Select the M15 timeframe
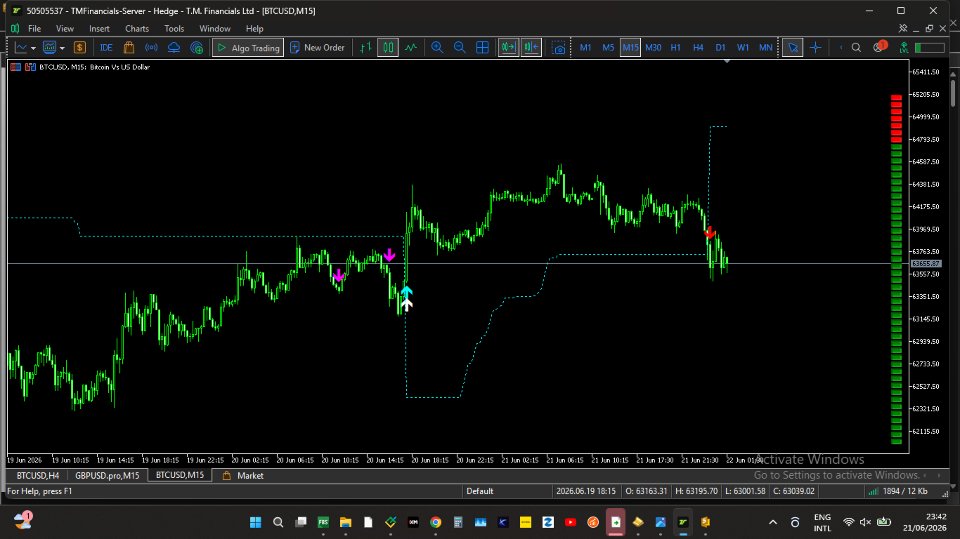 [x=630, y=47]
